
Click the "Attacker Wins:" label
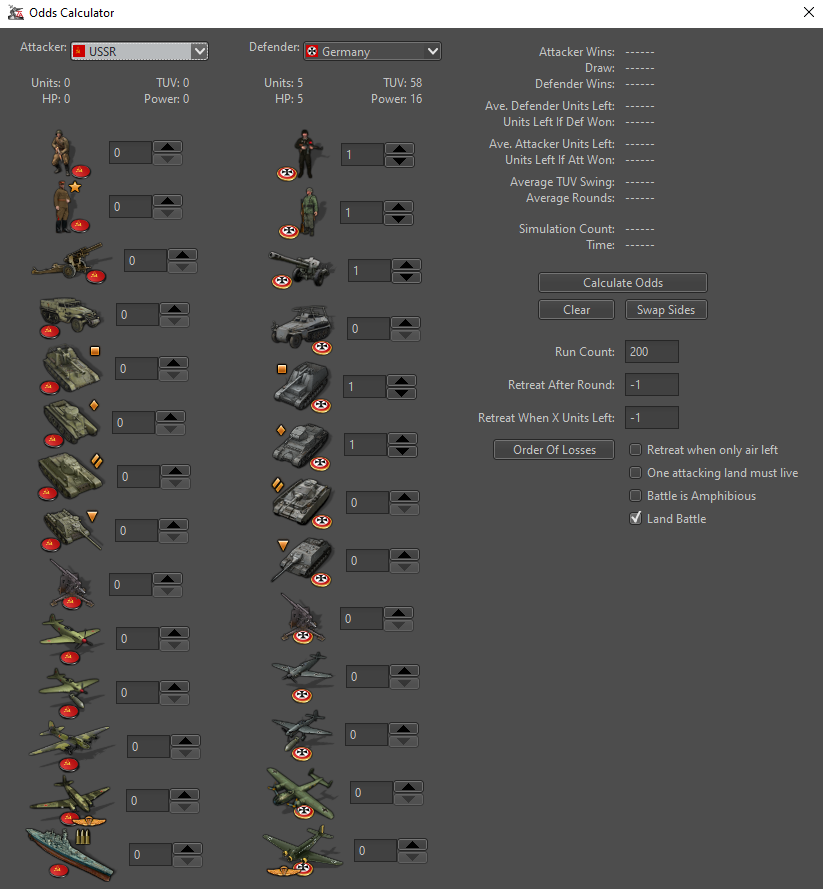click(576, 52)
